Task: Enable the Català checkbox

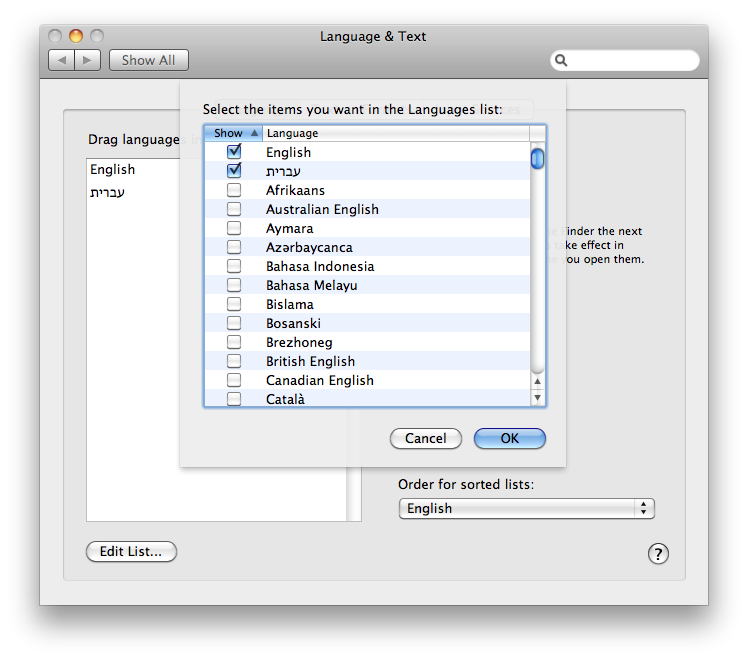Action: [x=234, y=399]
